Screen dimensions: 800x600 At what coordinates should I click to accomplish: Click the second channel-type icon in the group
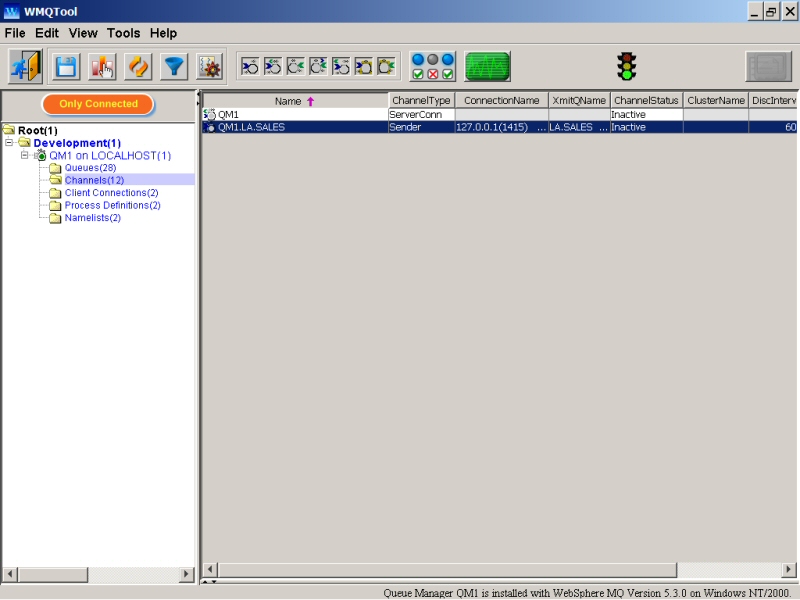coord(273,66)
